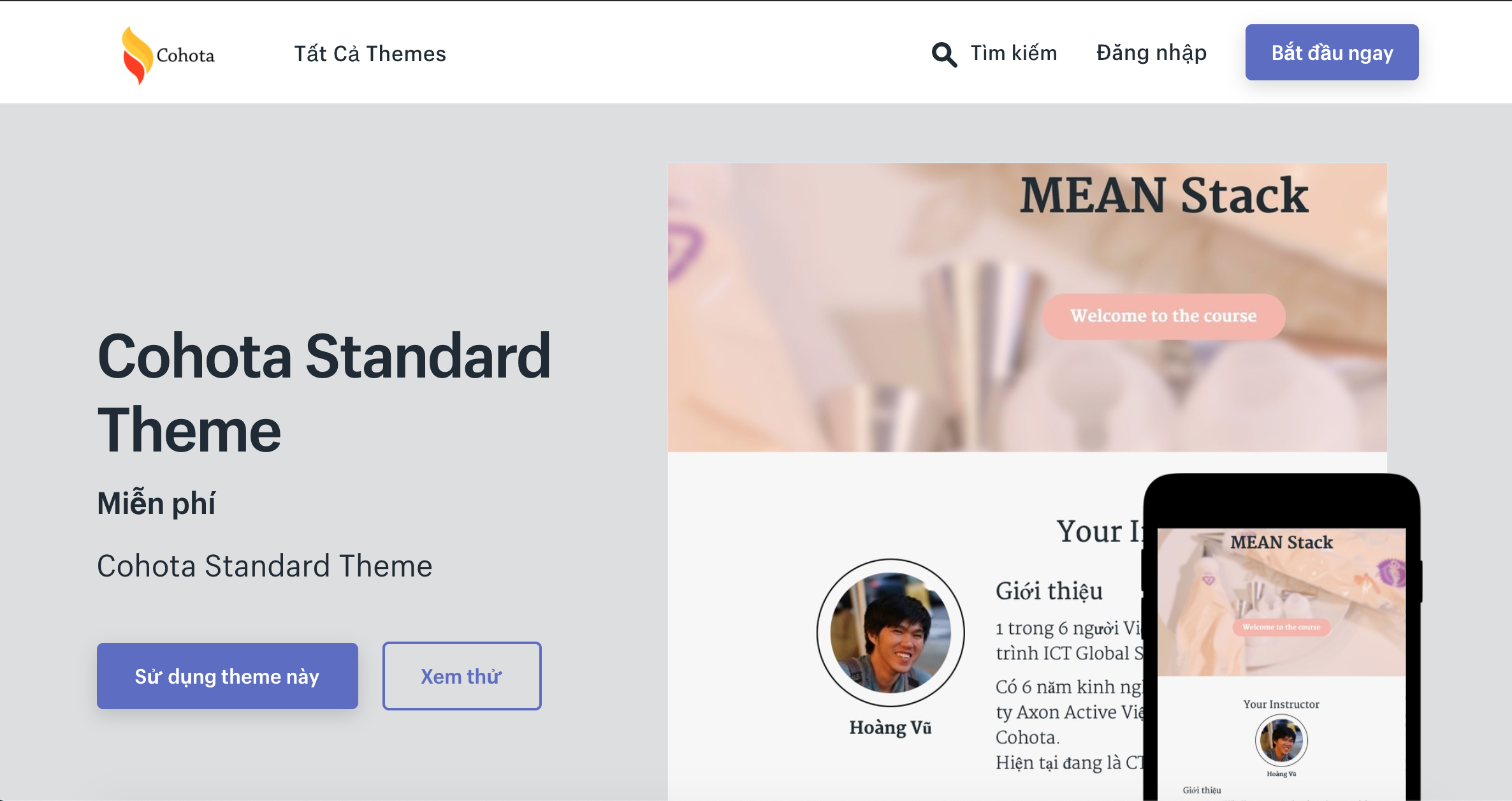Screen dimensions: 1512x801
Task: Click the magnifying glass search icon
Action: (x=944, y=54)
